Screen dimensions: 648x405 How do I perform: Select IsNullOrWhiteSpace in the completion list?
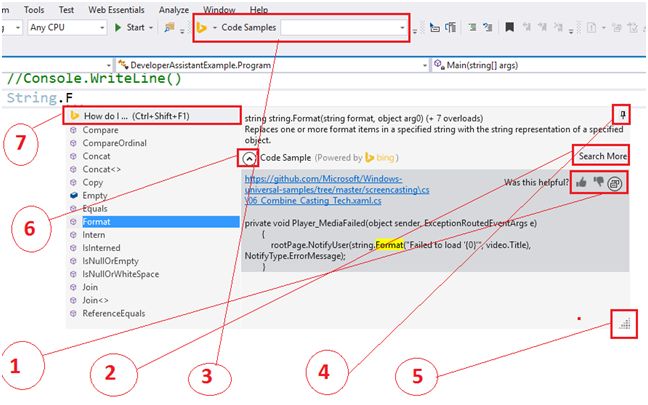[x=121, y=274]
